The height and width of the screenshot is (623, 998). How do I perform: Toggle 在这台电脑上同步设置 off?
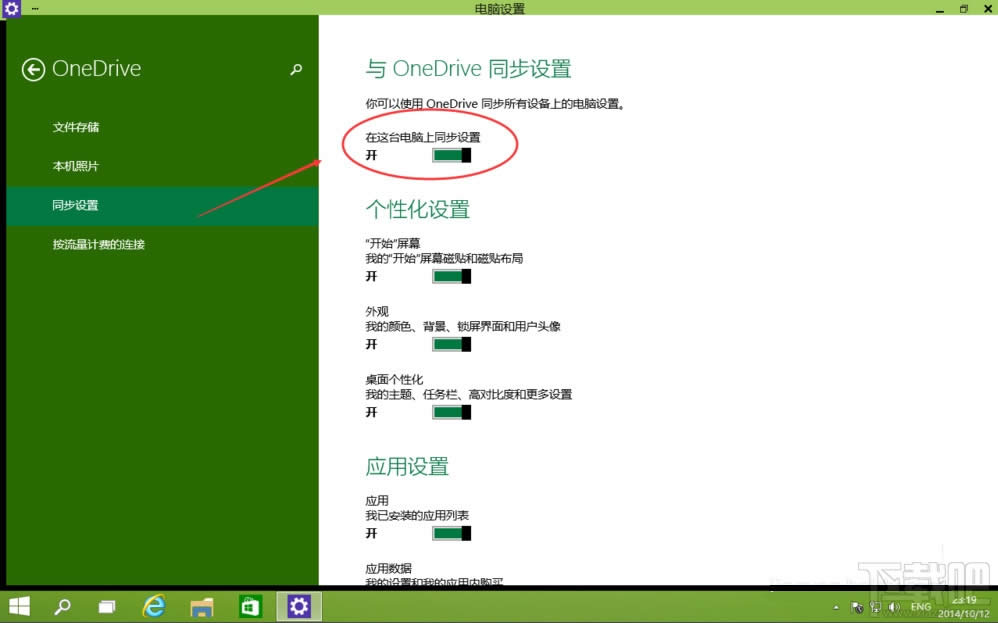(449, 156)
